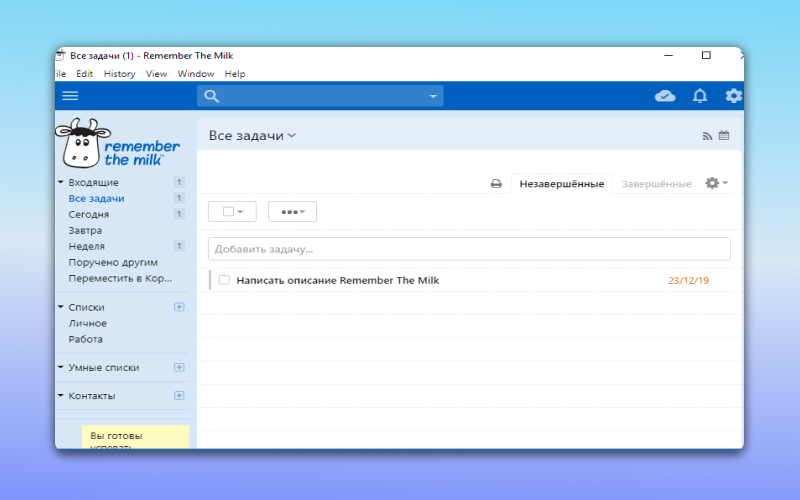Open settings gear in blue header
Screen dimensions: 800x500
[x=734, y=95]
